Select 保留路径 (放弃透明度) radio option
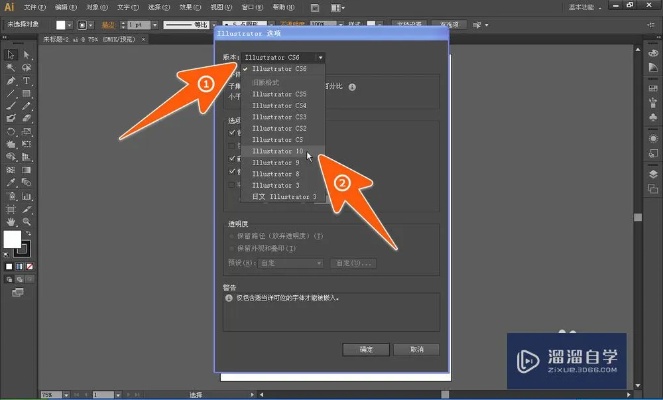The width and height of the screenshot is (663, 400). (232, 236)
